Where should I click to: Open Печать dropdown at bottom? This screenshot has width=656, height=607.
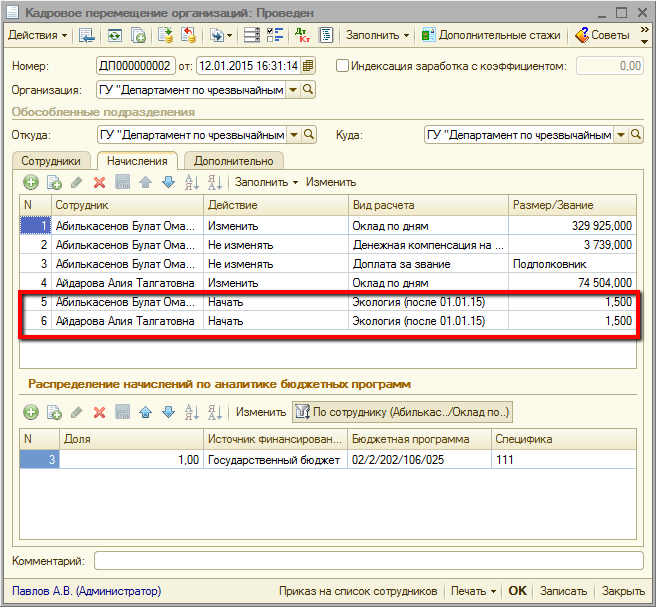pos(472,591)
